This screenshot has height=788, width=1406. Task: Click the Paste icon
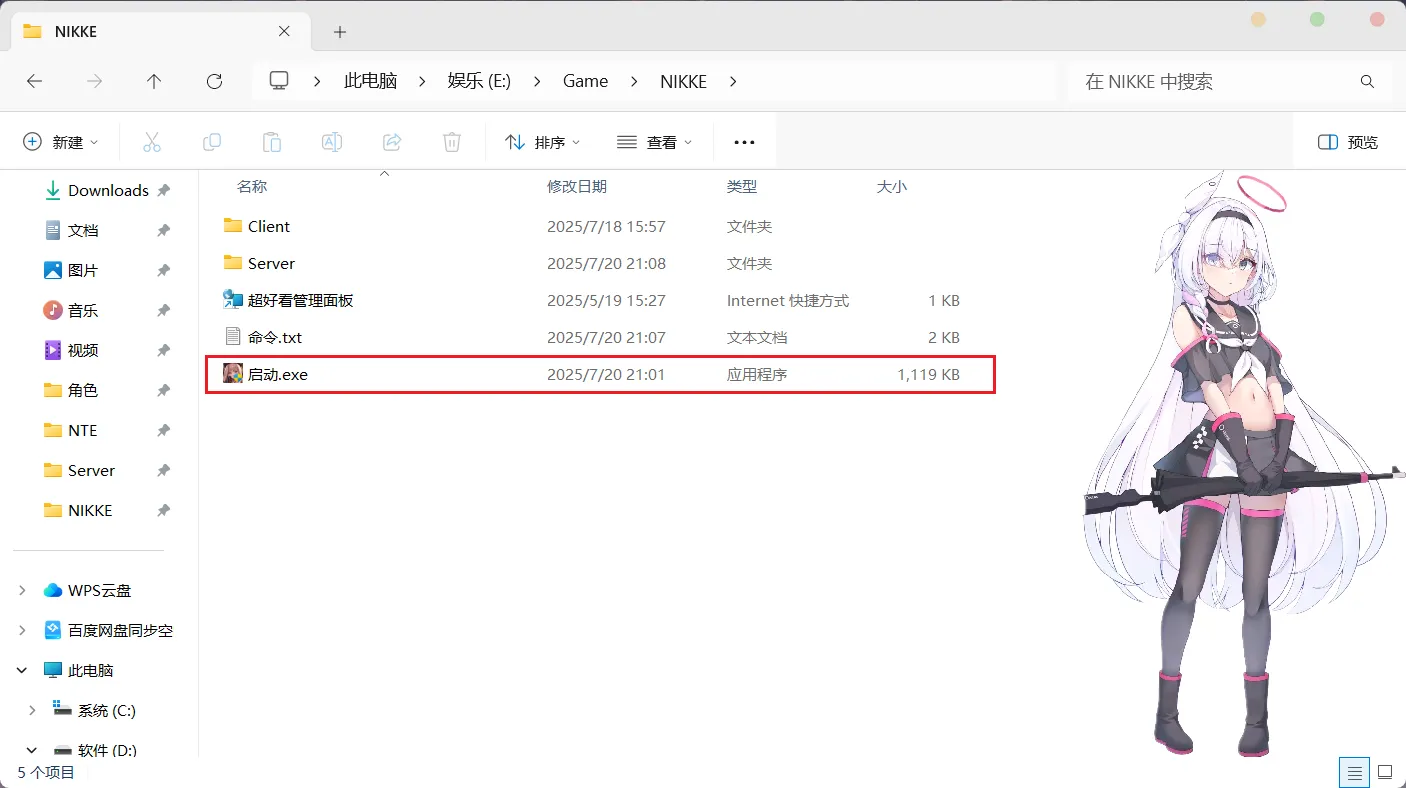[272, 141]
